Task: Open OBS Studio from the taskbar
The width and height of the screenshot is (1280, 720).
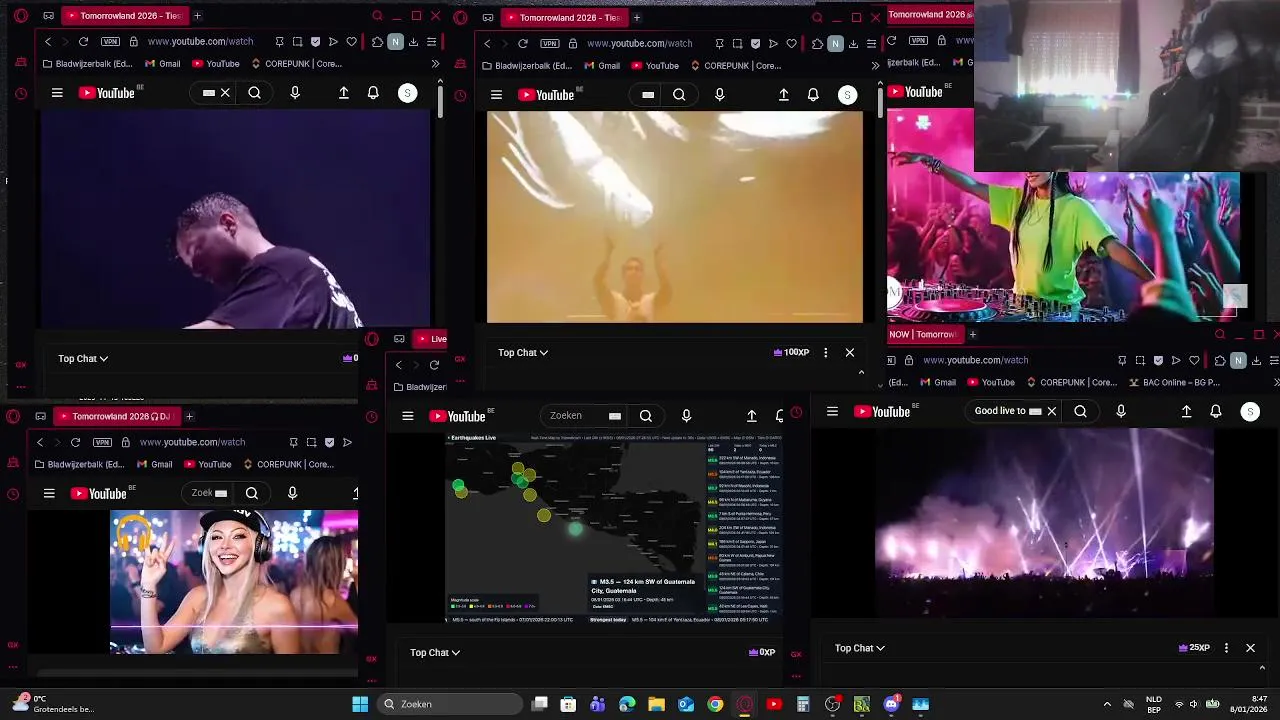Action: 833,704
